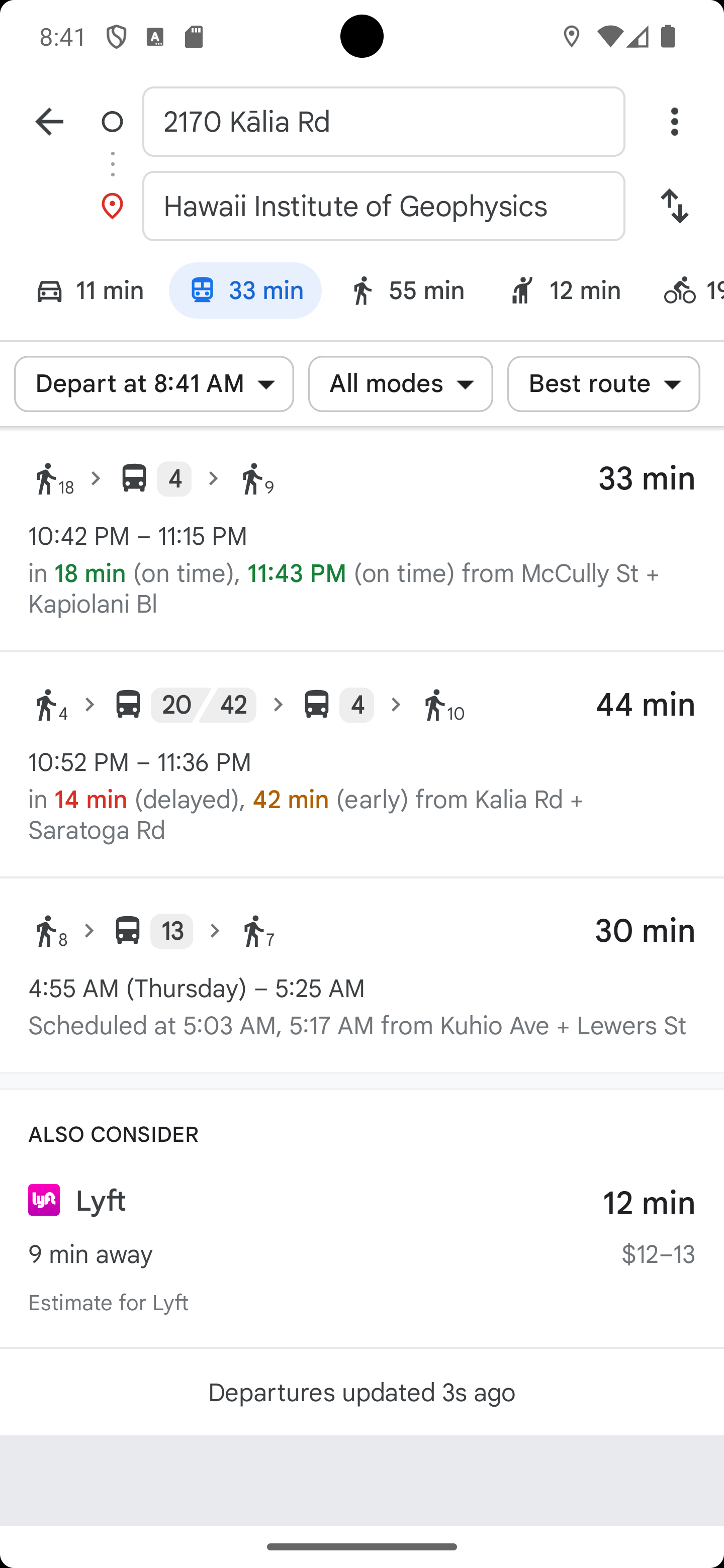
Task: Switch to driving mode, 11 min
Action: [89, 290]
